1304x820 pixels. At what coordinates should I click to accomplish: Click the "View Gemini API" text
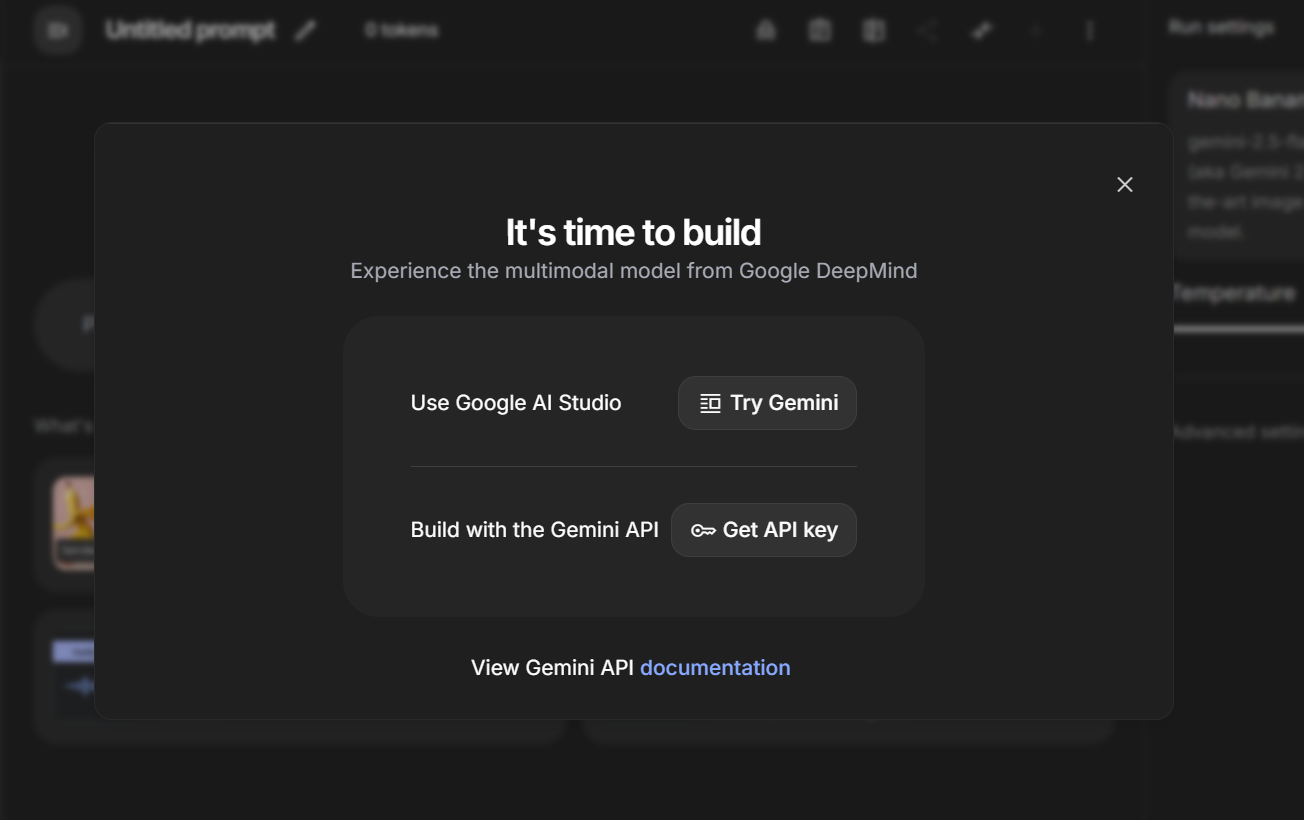click(x=552, y=667)
